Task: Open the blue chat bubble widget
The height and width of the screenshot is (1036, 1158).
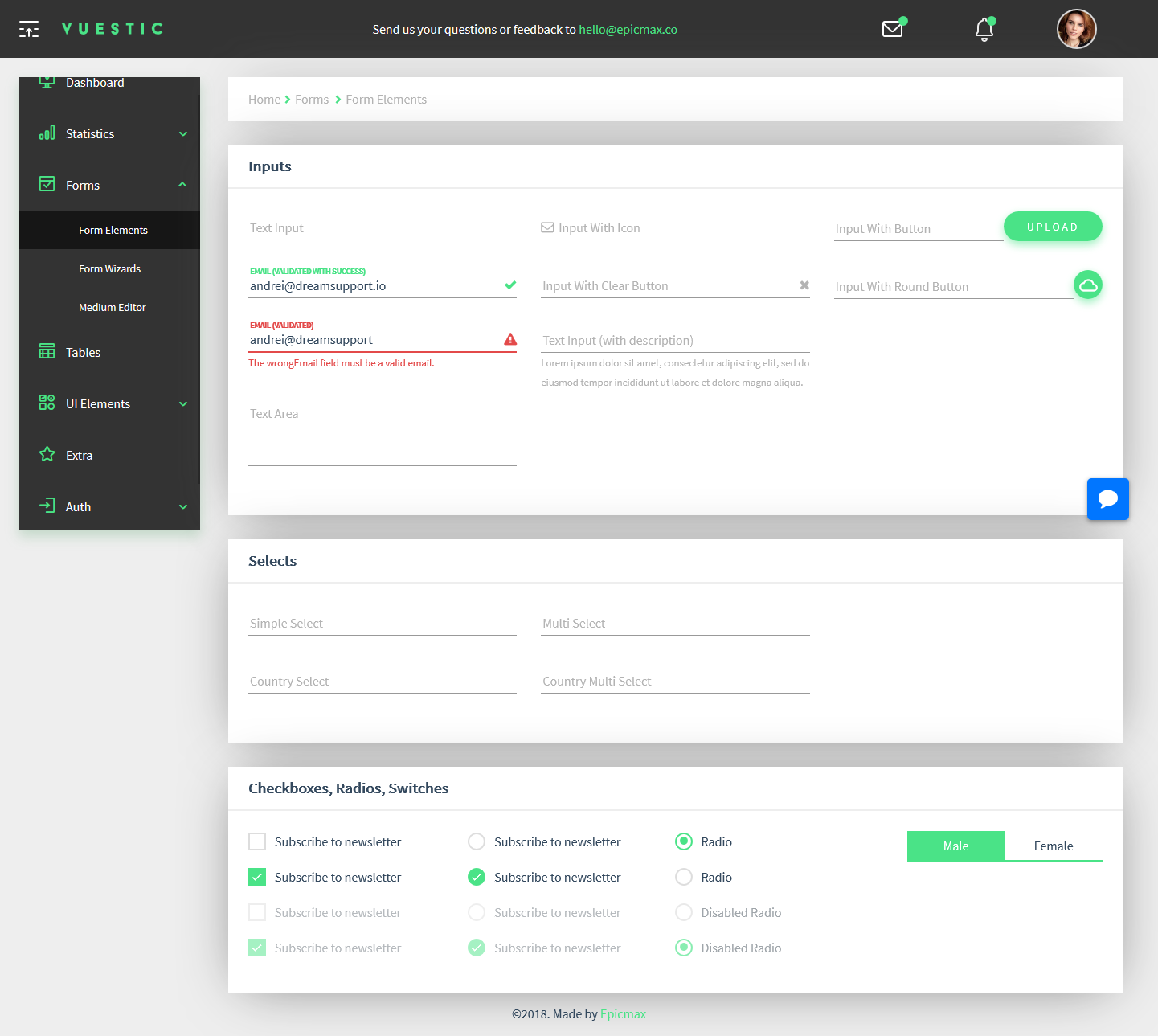Action: 1108,499
